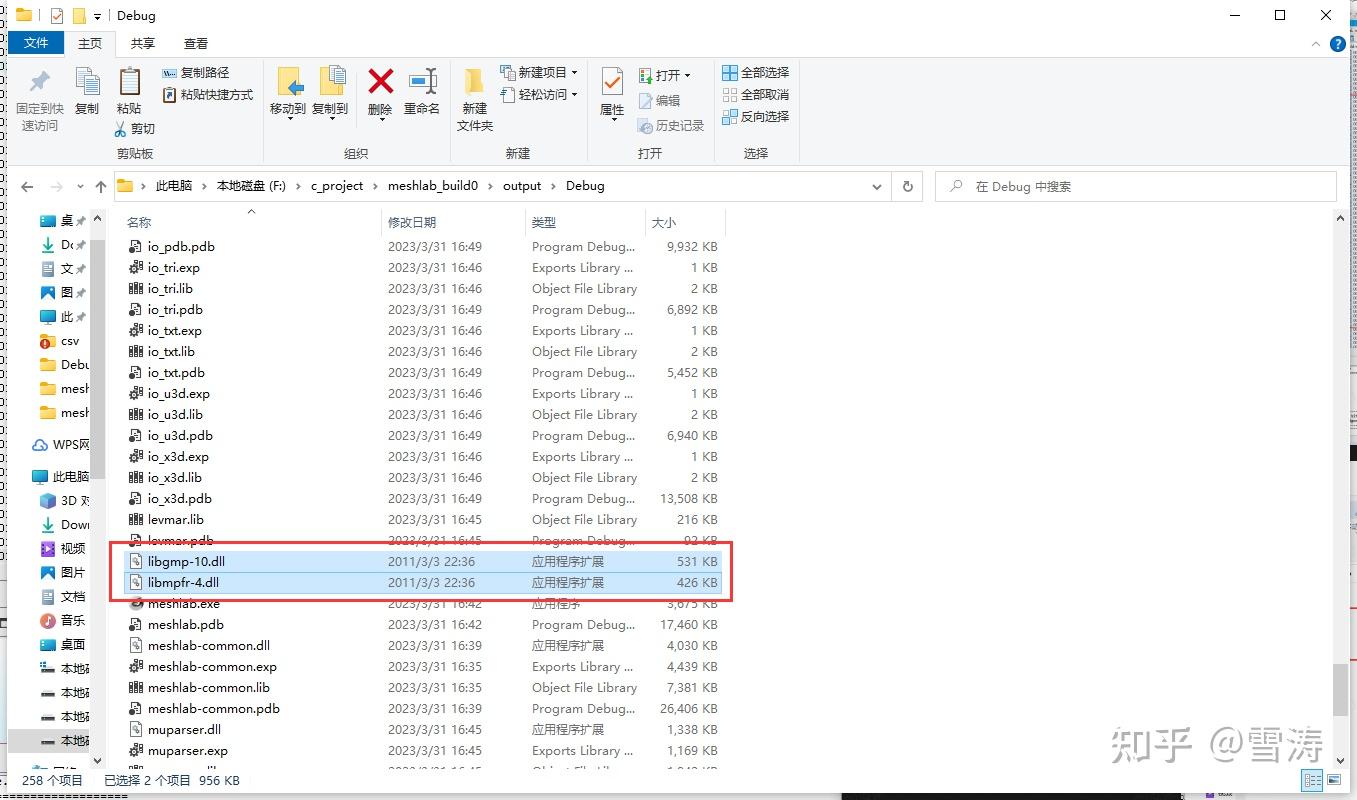Image resolution: width=1357 pixels, height=800 pixels.
Task: Switch to the 查看 (View) ribbon tab
Action: click(195, 43)
